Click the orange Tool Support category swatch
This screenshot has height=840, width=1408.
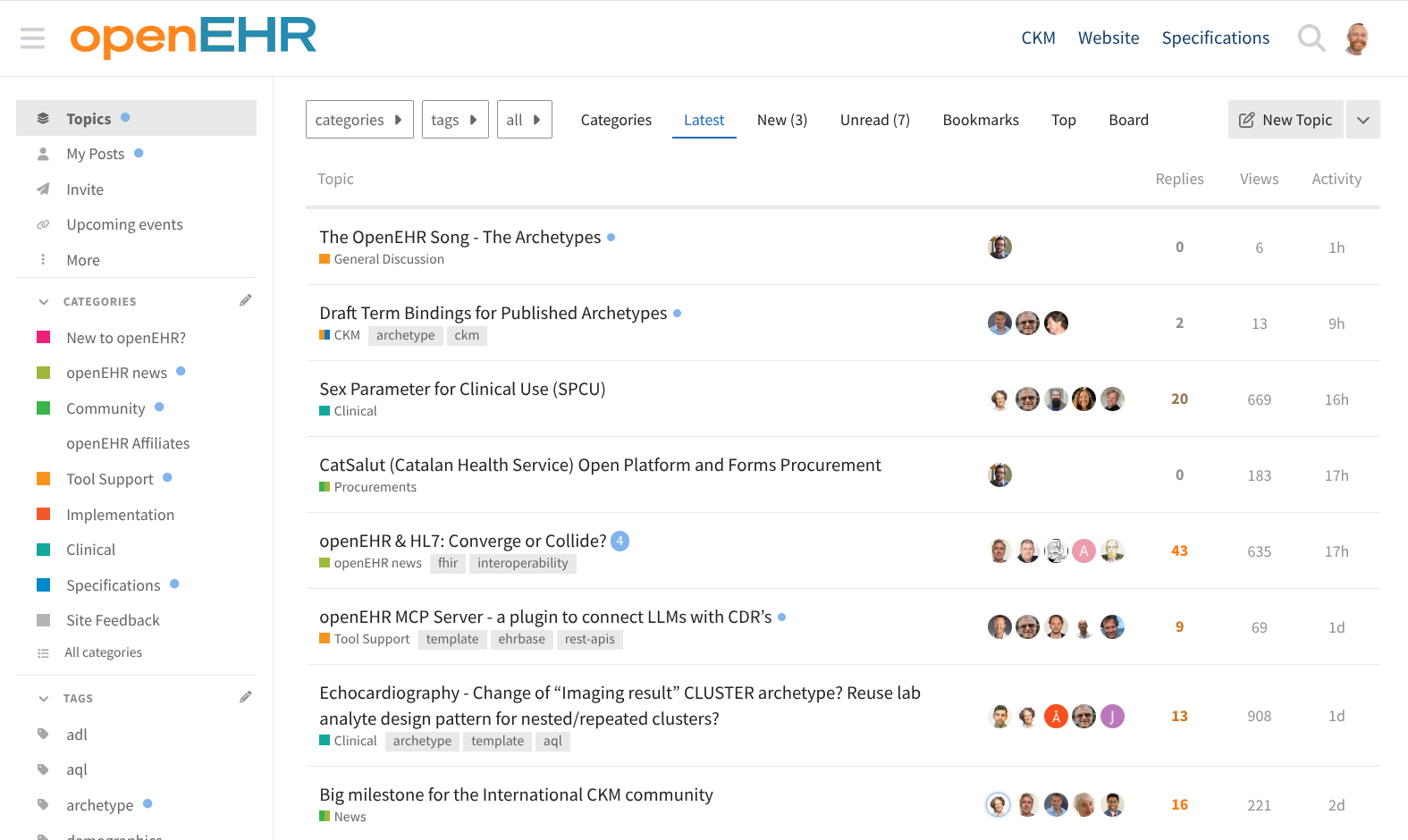[43, 478]
